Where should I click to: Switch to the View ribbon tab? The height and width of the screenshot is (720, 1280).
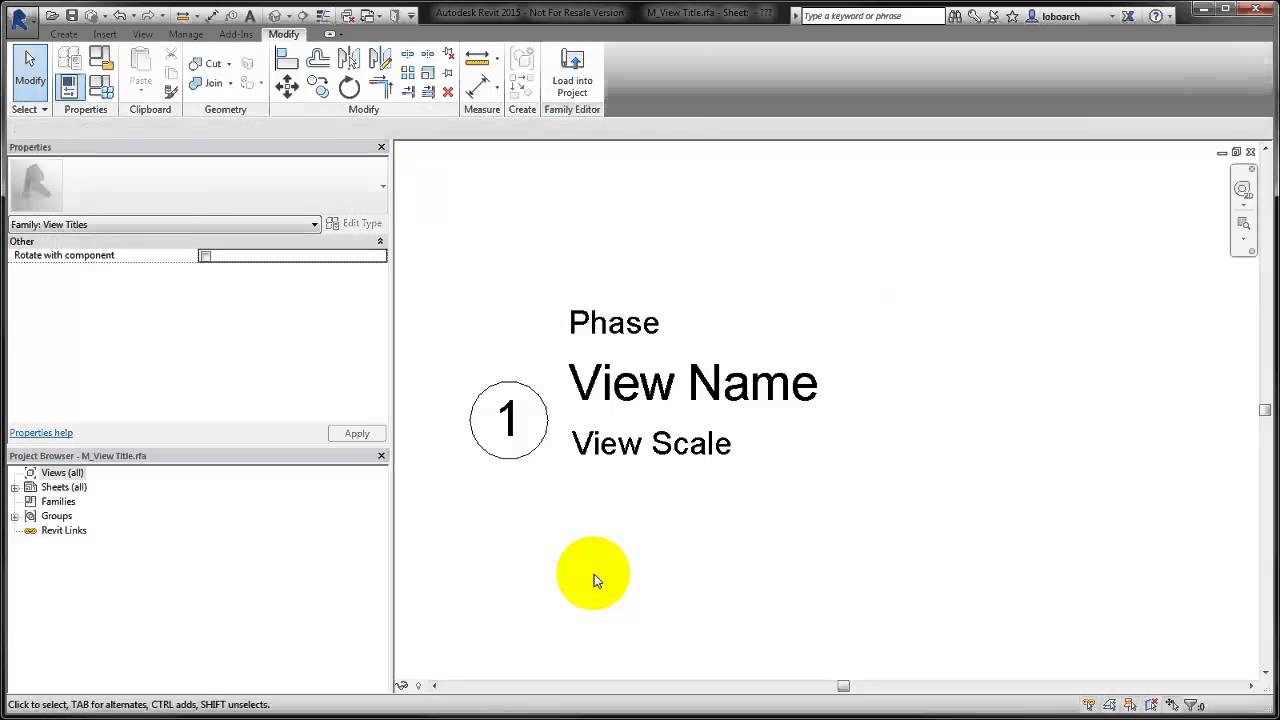coord(143,34)
